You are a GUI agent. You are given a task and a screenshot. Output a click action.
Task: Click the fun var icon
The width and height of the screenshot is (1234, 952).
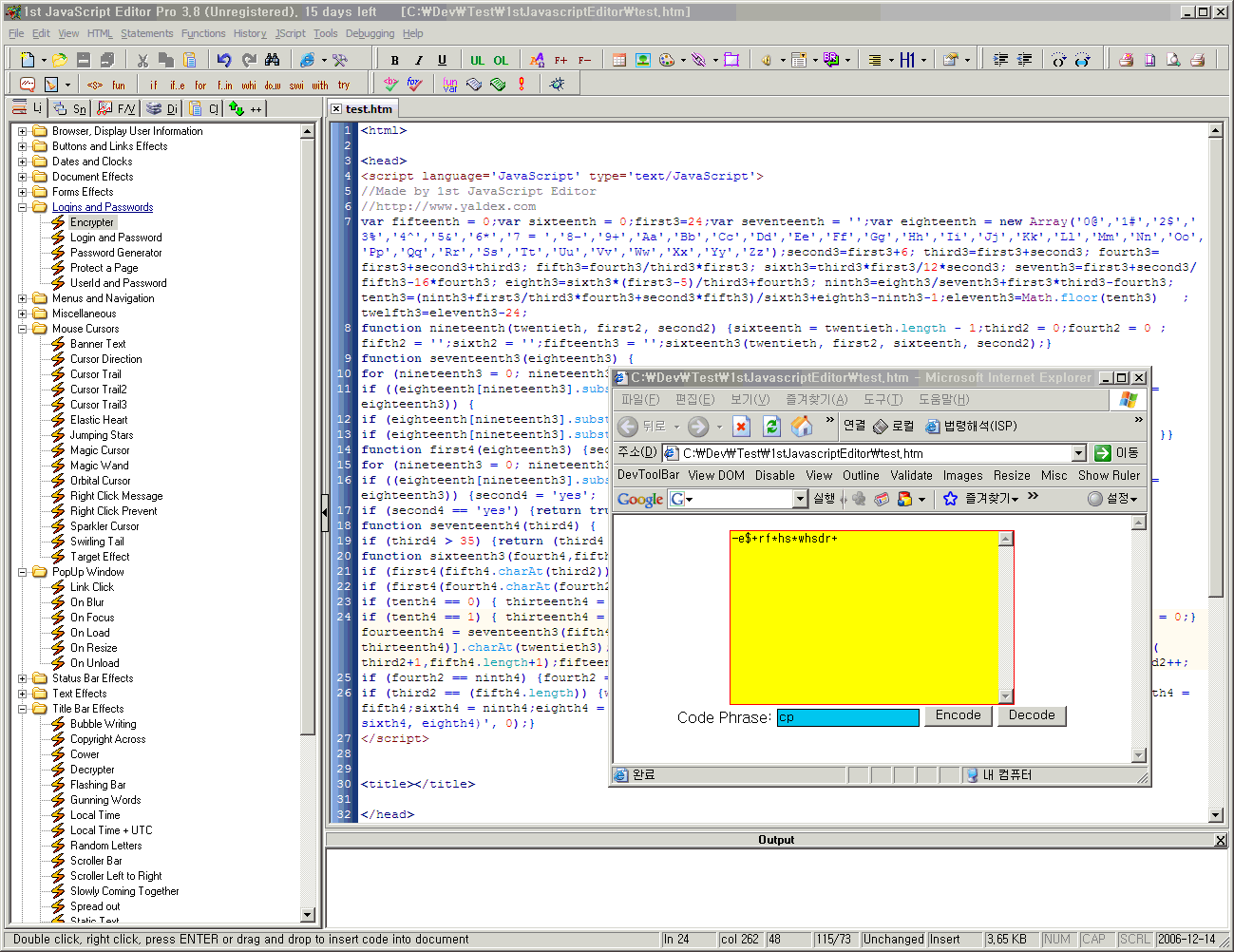click(x=450, y=84)
